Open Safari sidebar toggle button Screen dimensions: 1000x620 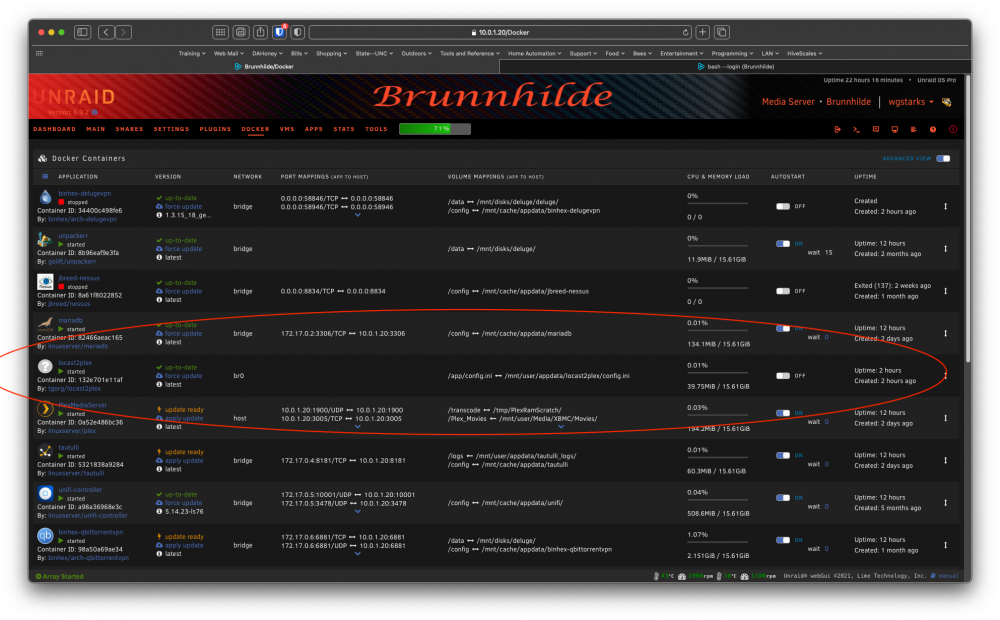[x=82, y=32]
